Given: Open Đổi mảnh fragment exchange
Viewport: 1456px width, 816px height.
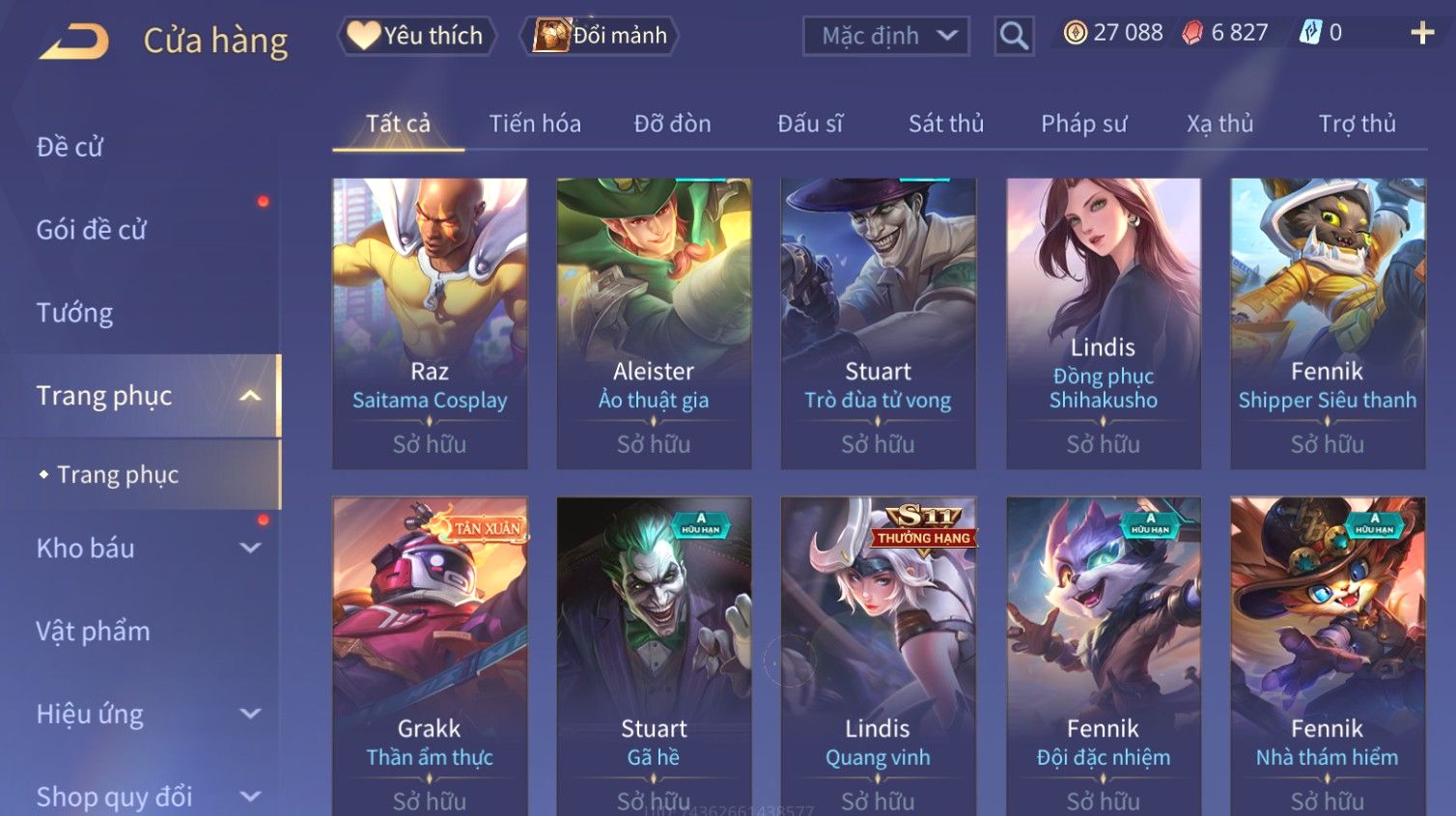Looking at the screenshot, I should coord(599,36).
